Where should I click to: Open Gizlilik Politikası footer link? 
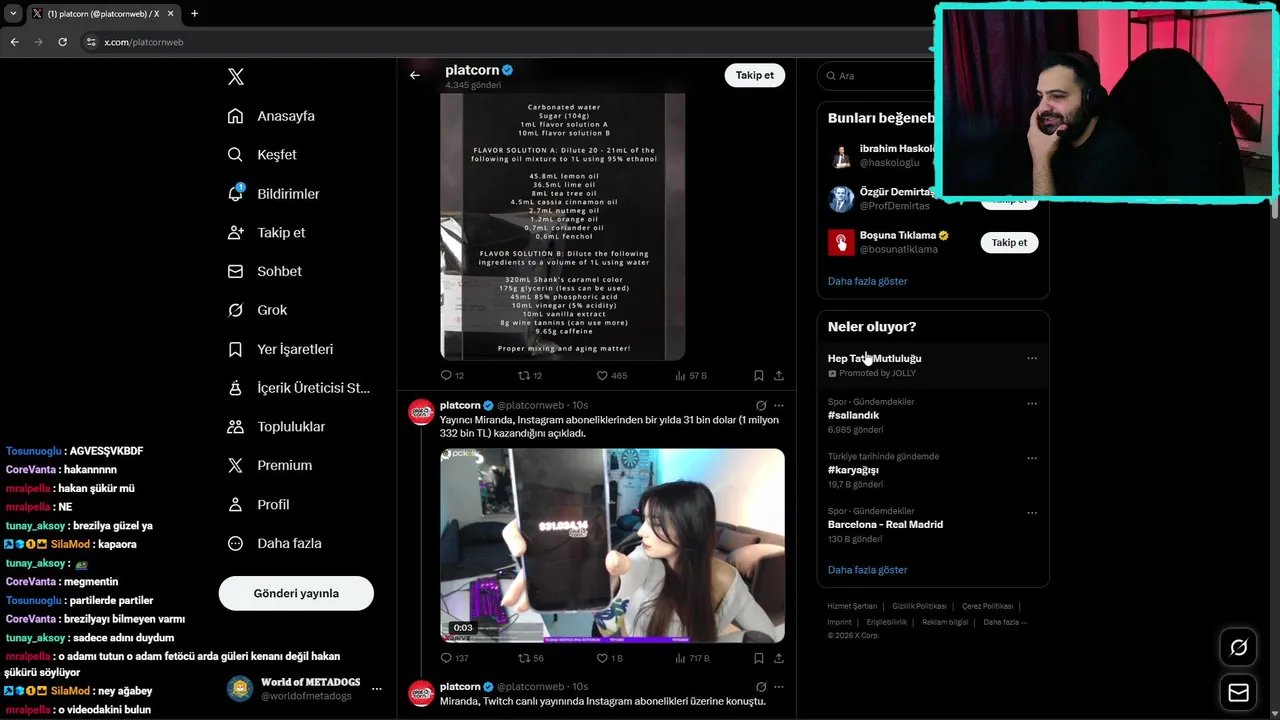pos(919,606)
